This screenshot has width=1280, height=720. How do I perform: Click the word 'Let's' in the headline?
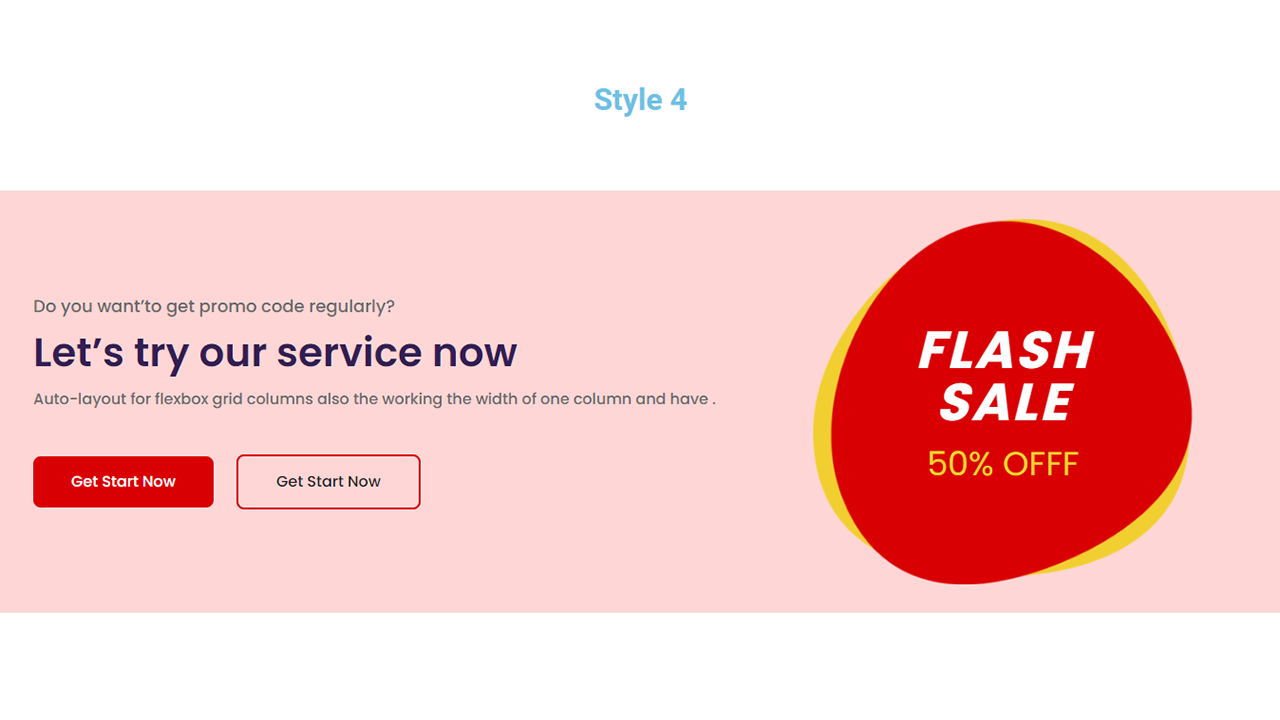(79, 352)
